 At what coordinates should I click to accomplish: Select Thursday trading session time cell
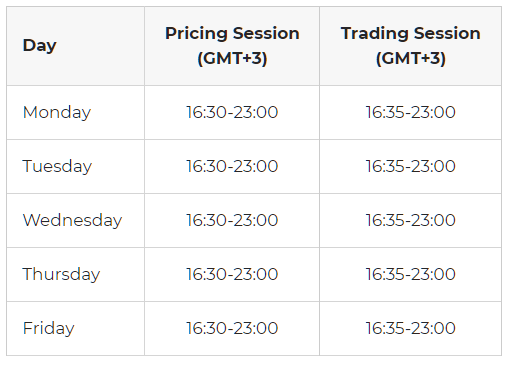pyautogui.click(x=410, y=274)
